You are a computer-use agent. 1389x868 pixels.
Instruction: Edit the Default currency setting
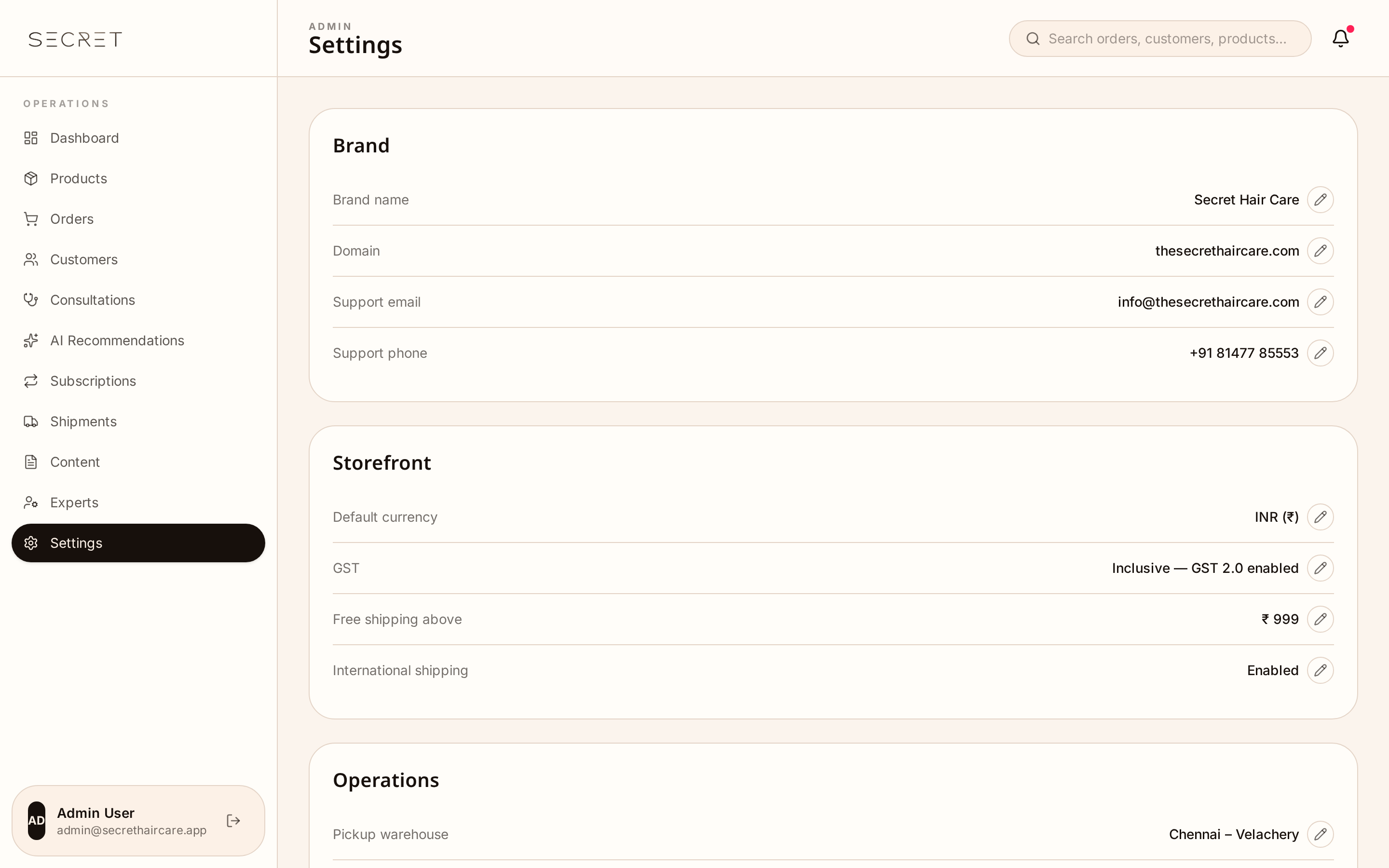pyautogui.click(x=1320, y=517)
